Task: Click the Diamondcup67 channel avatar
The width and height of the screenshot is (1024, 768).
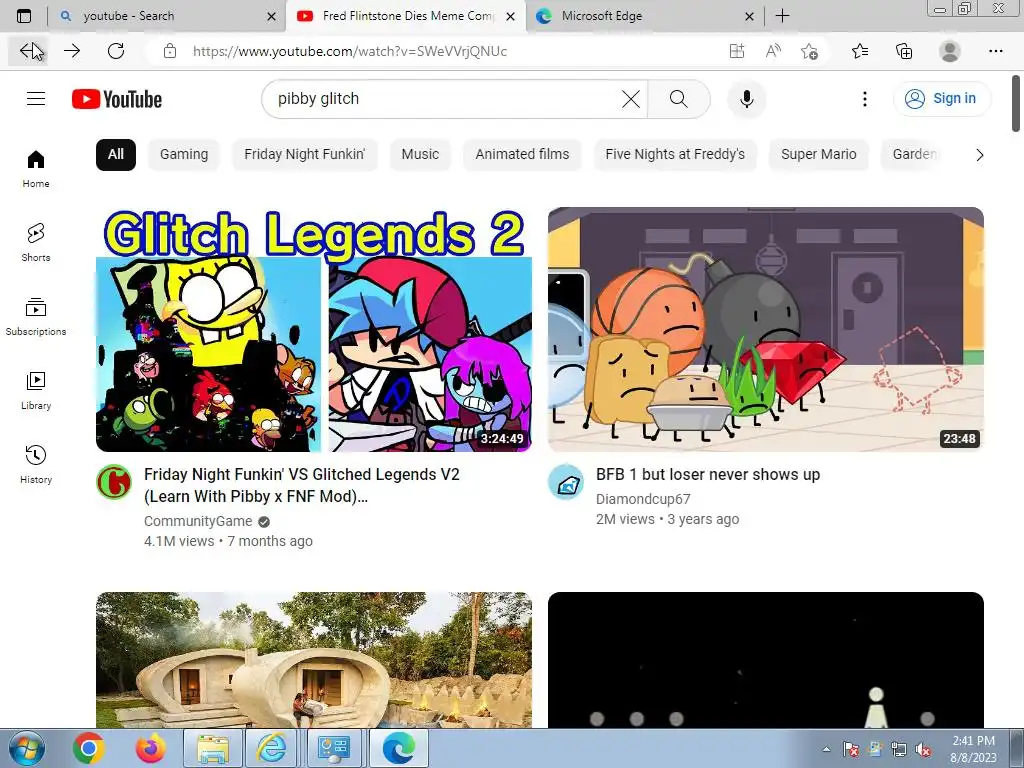Action: [566, 482]
